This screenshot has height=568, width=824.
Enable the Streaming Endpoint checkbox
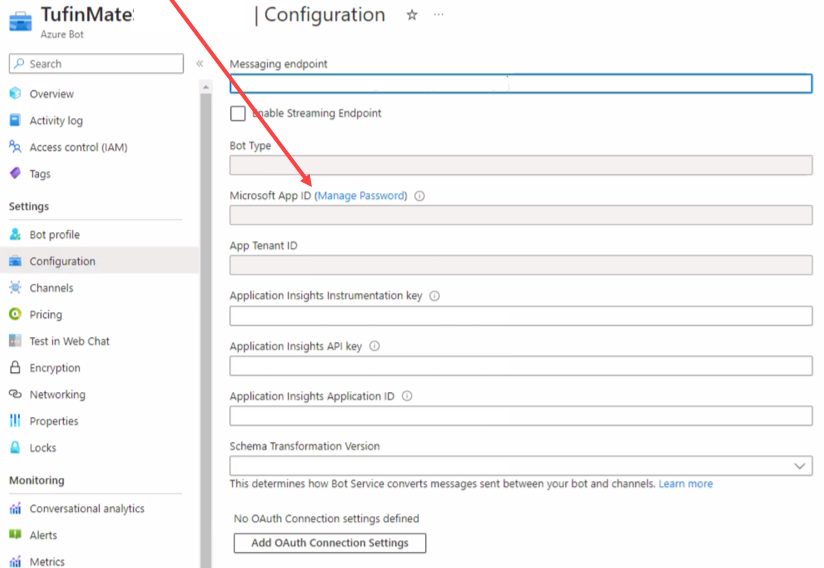(238, 114)
